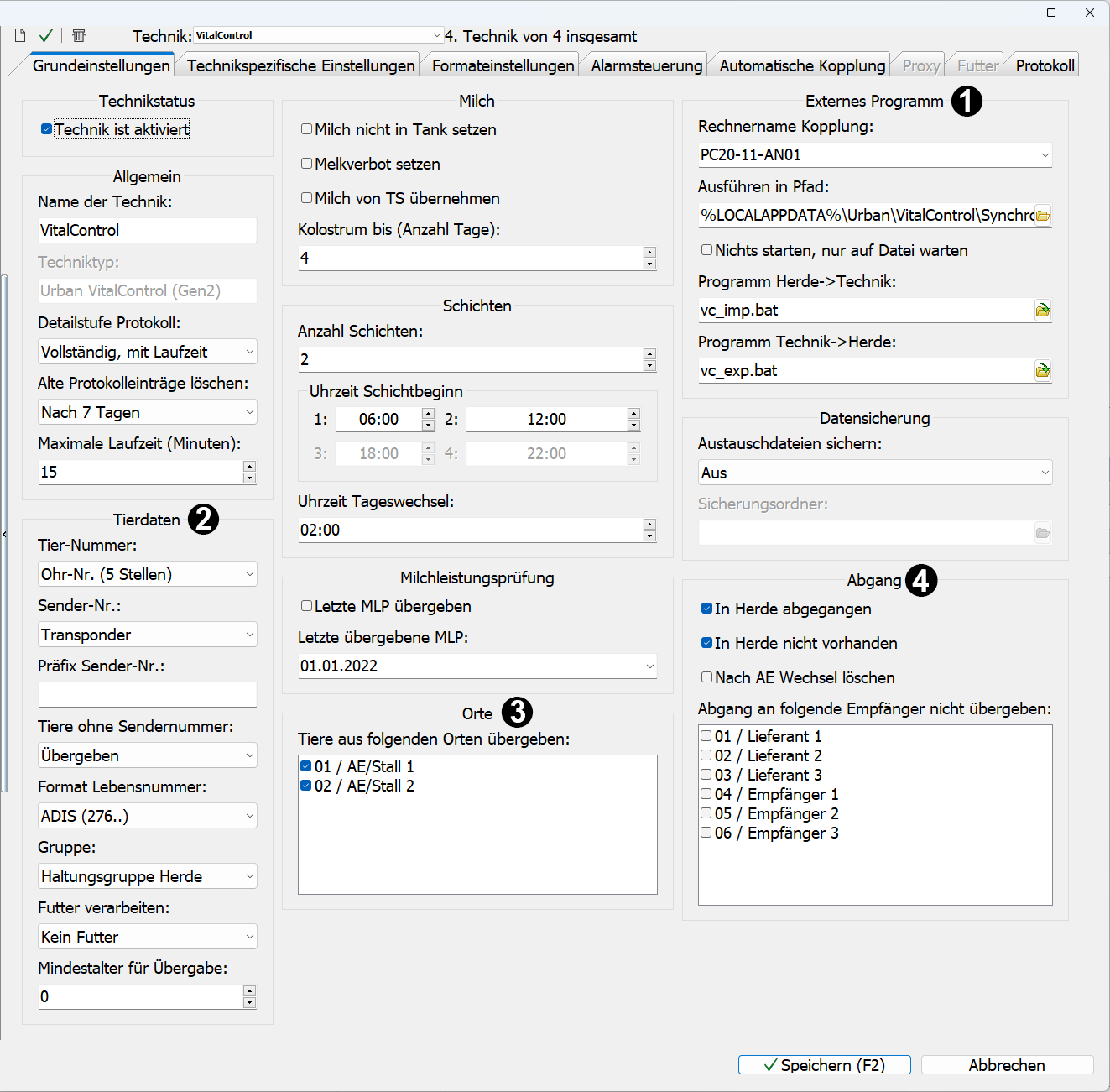Viewport: 1110px width, 1092px height.
Task: Uncheck location 02 / AE/Stall 2
Action: point(306,786)
